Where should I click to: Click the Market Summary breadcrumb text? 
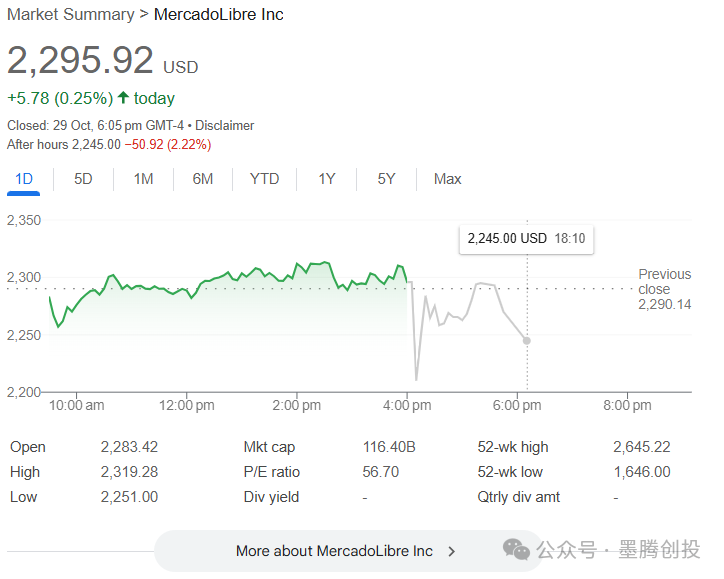tap(70, 15)
